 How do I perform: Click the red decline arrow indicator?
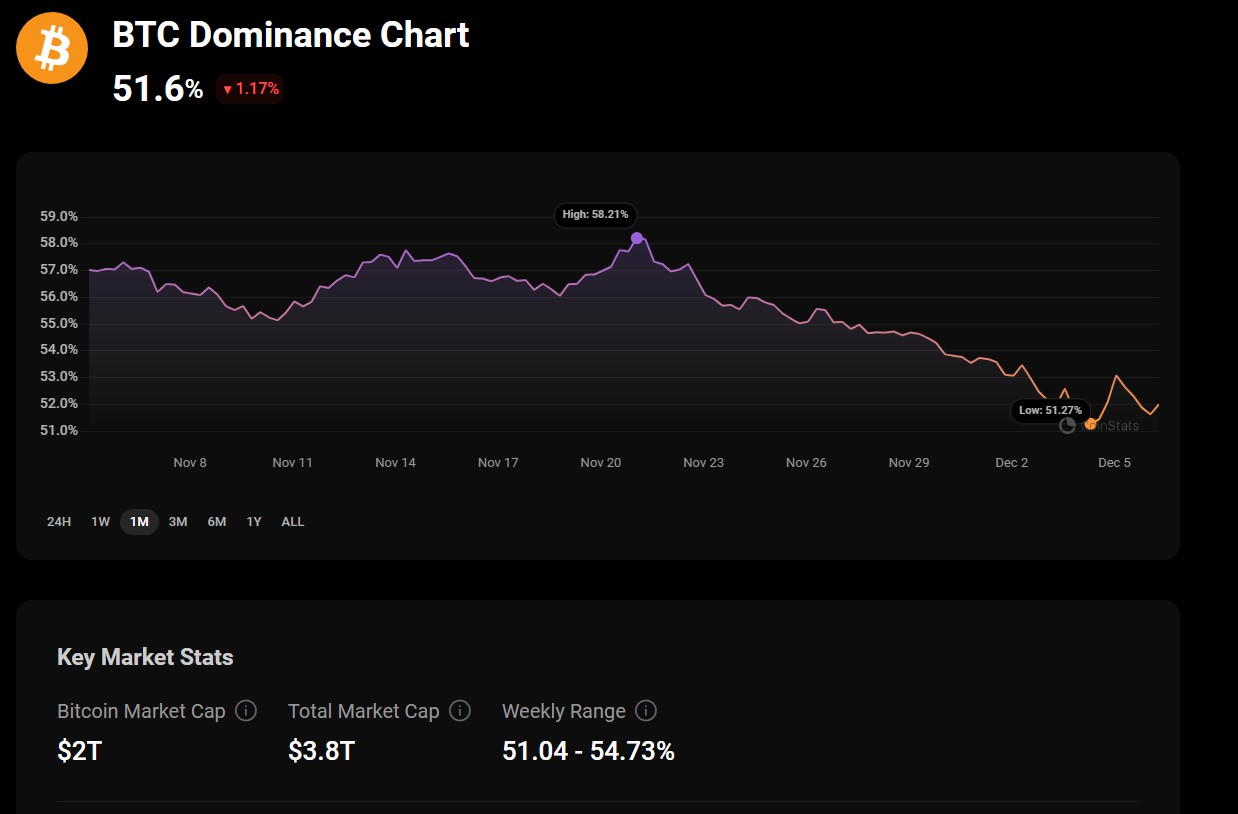coord(229,89)
